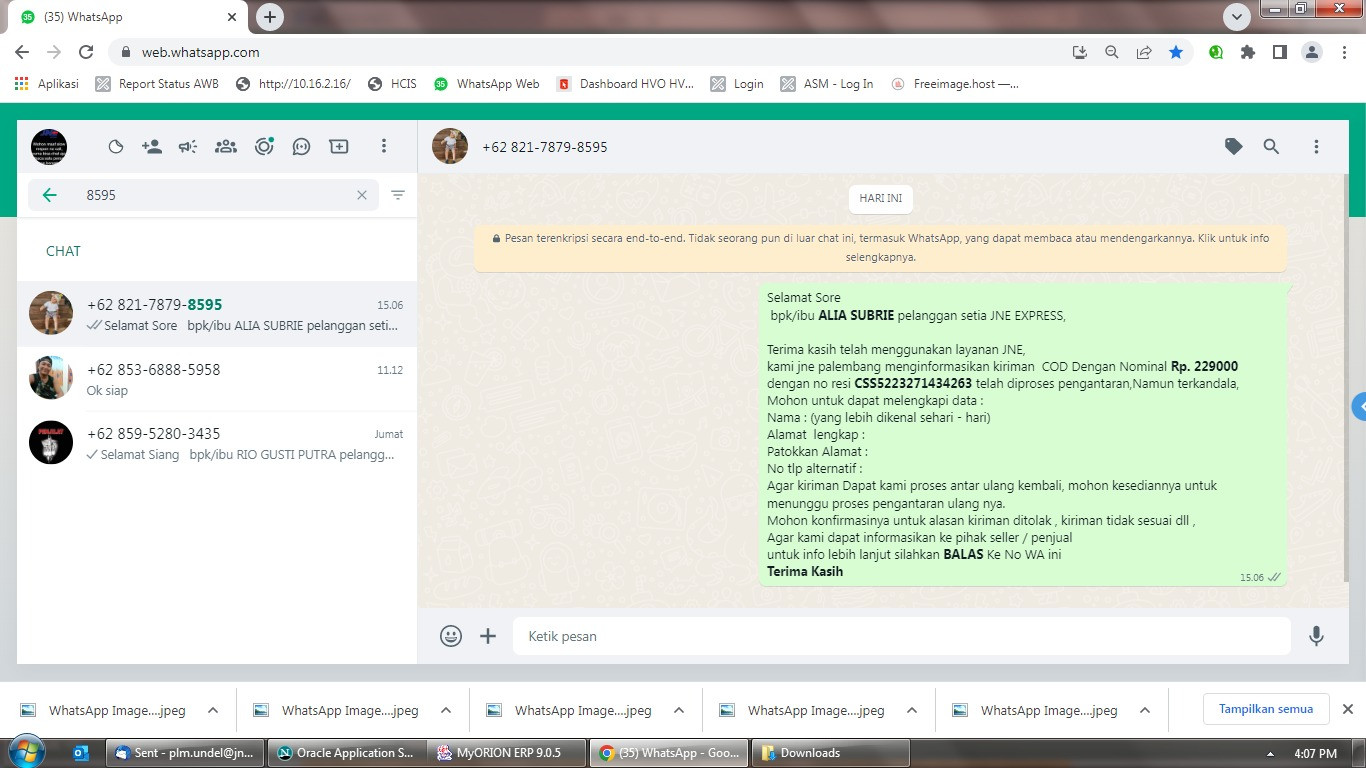Click the install app icon in address bar
The image size is (1366, 768).
pyautogui.click(x=1080, y=52)
